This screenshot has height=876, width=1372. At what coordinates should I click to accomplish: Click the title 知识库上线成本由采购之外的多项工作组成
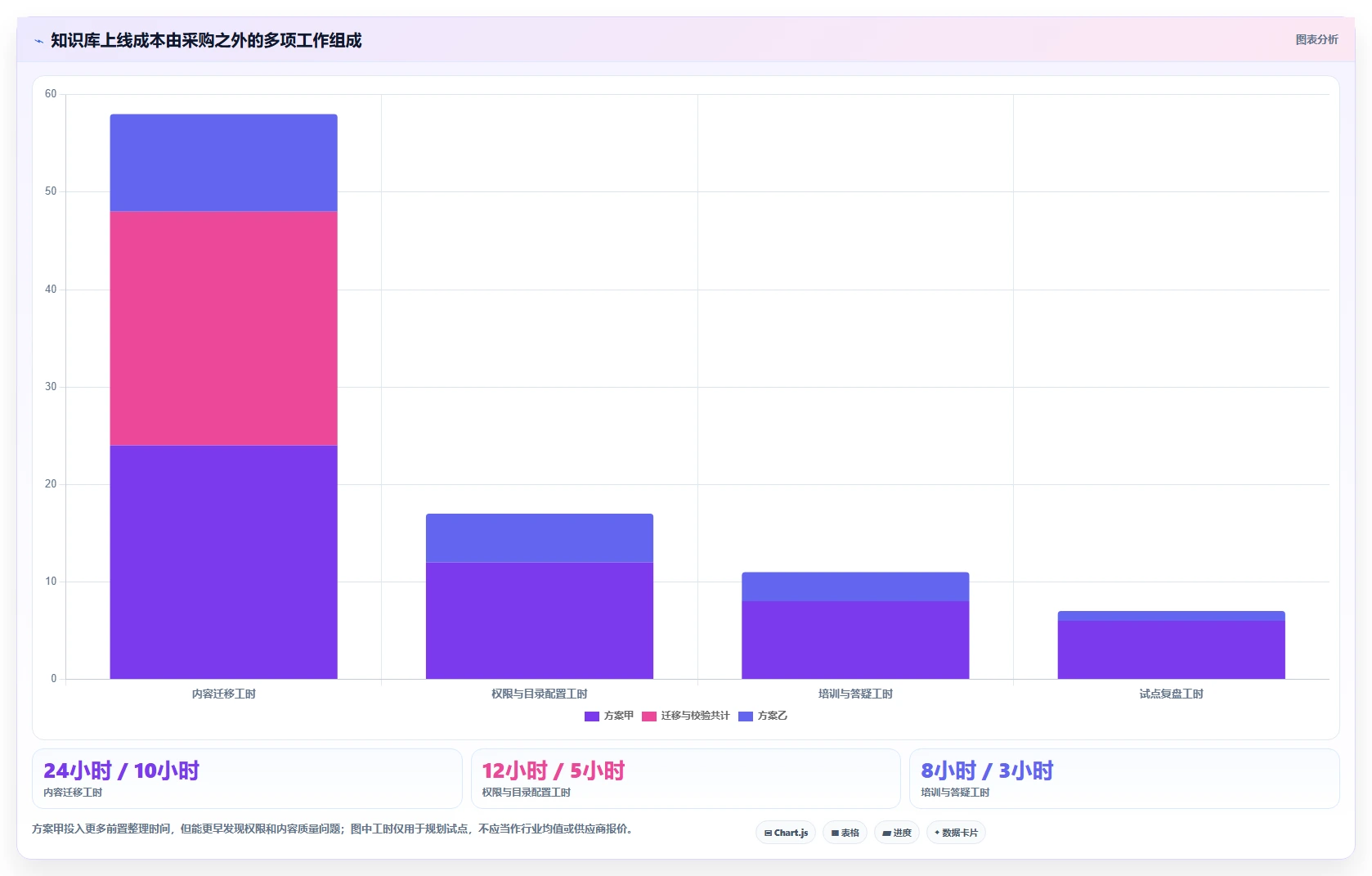206,40
